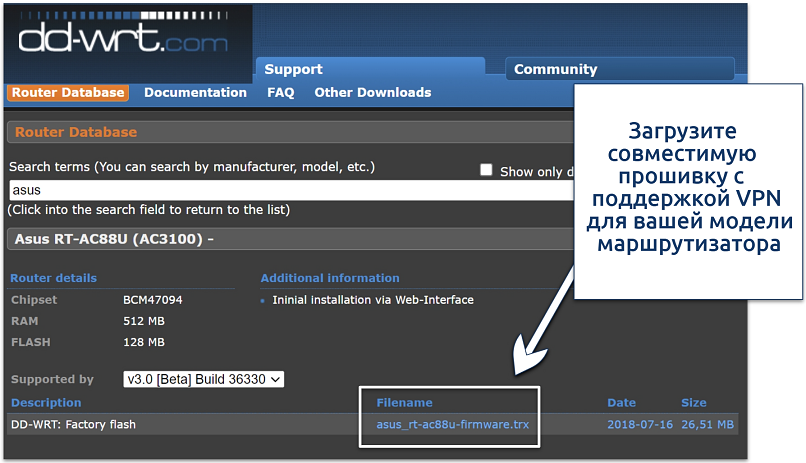Open the Support tab
Screen dimensions: 806x463
[293, 69]
